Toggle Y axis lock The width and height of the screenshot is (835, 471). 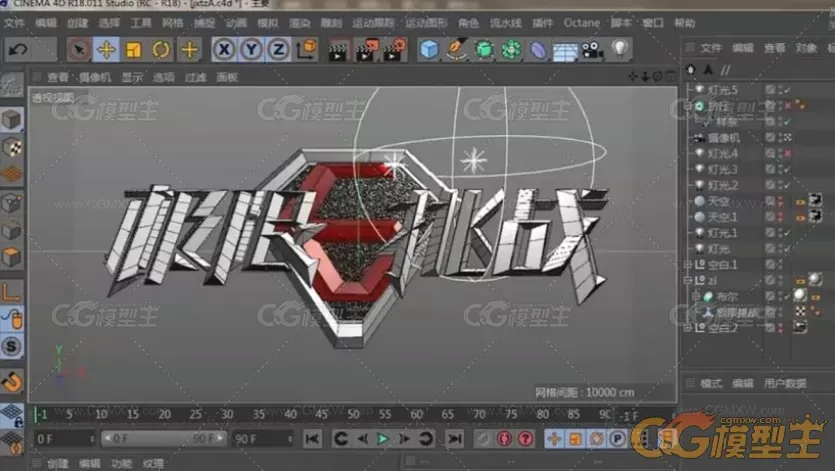(x=251, y=50)
